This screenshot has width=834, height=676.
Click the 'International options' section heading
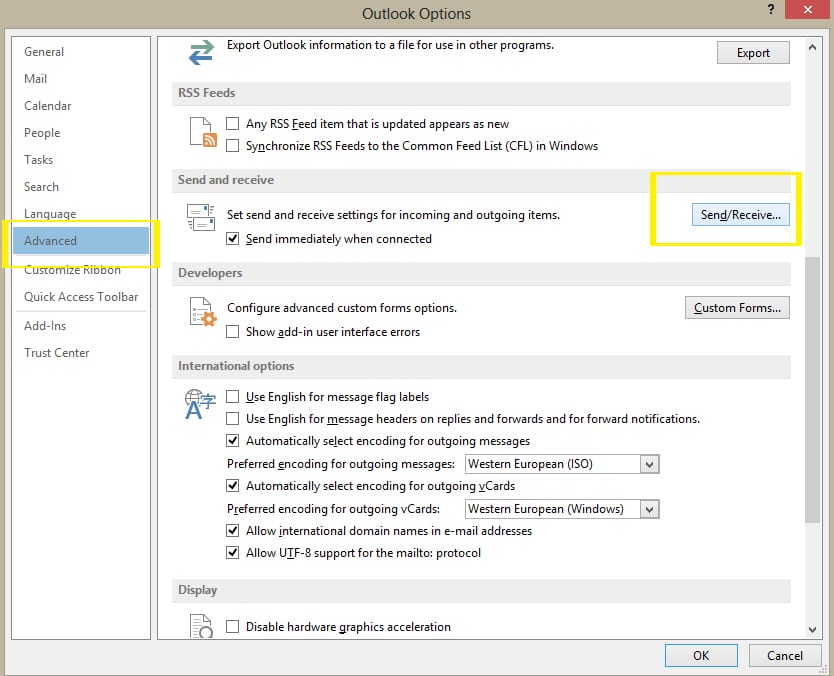click(236, 366)
